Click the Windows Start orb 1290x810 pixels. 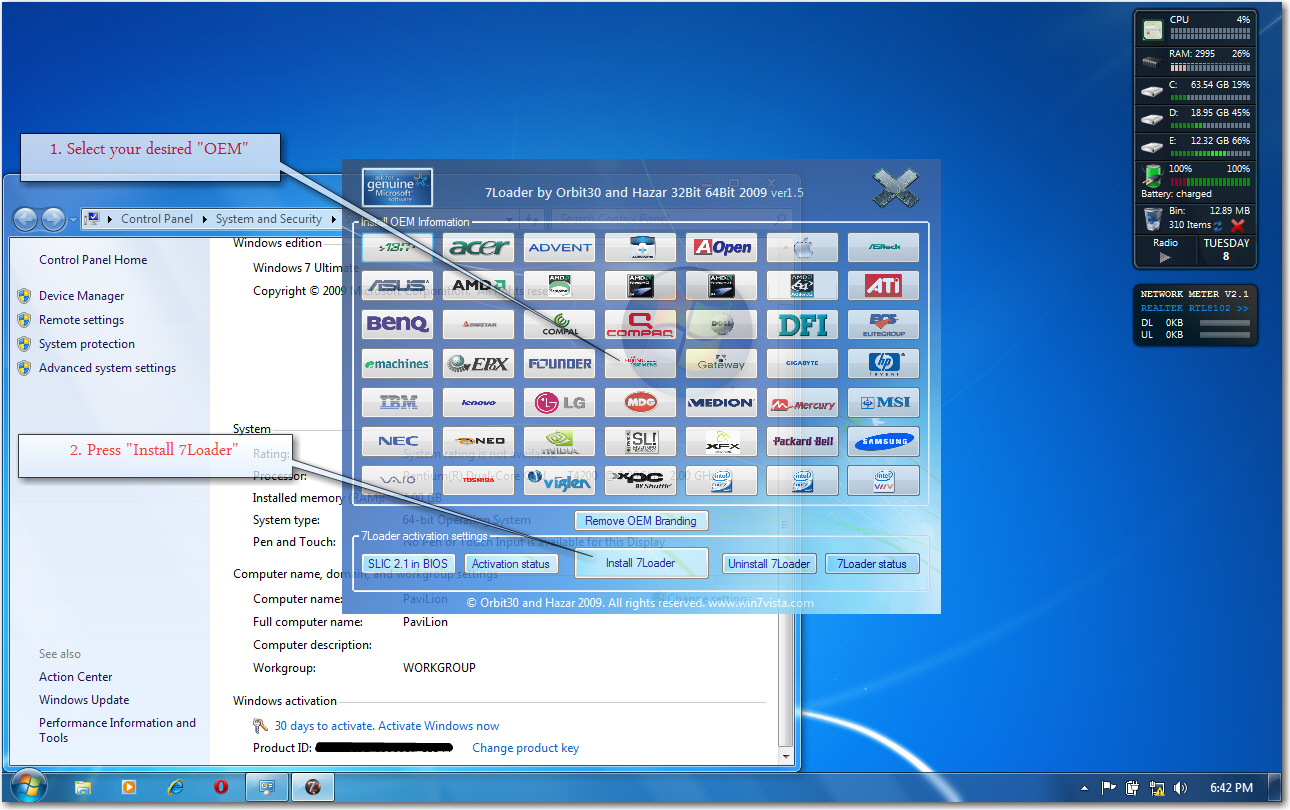27,786
